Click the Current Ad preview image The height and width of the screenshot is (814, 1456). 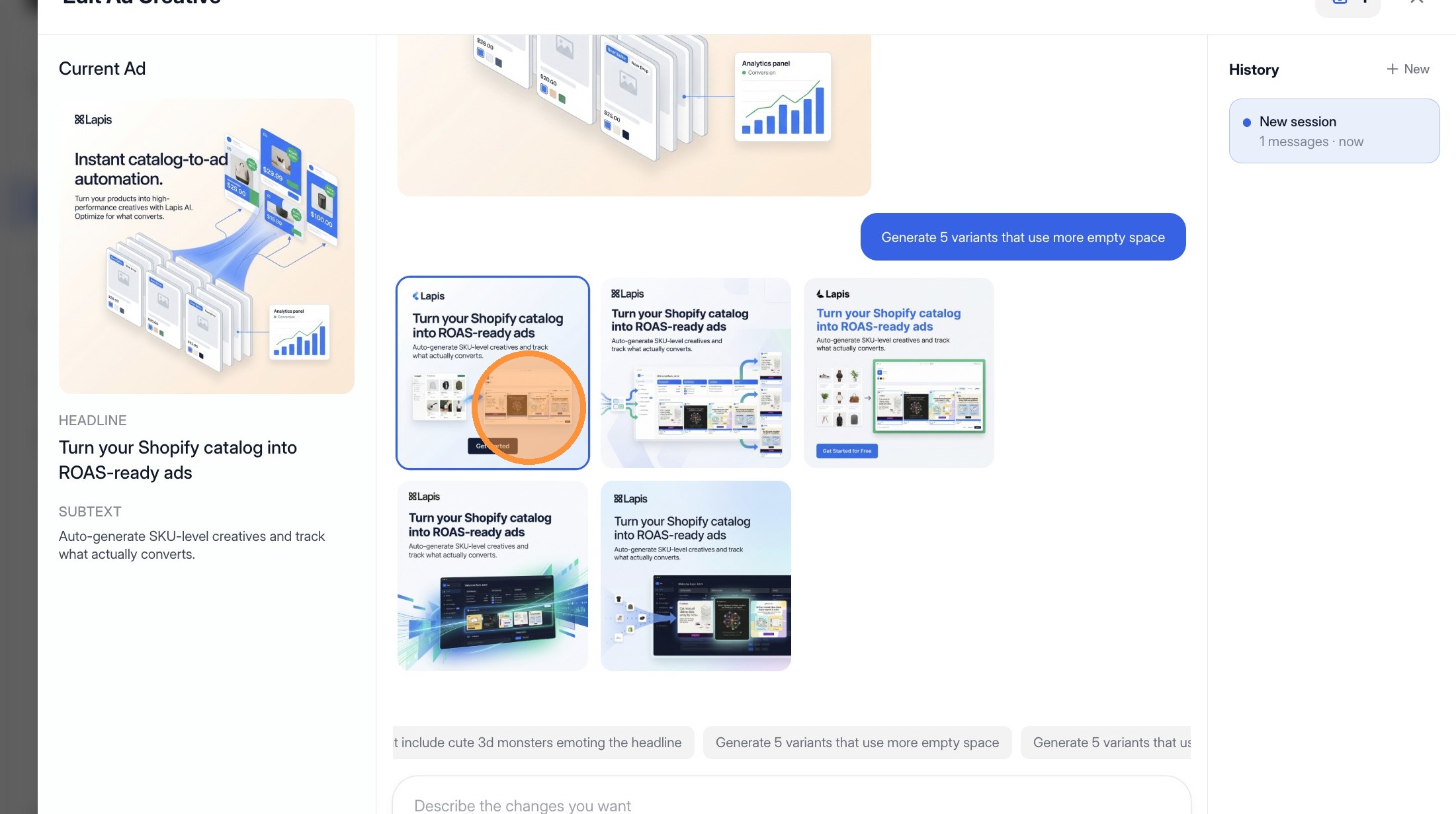[206, 246]
